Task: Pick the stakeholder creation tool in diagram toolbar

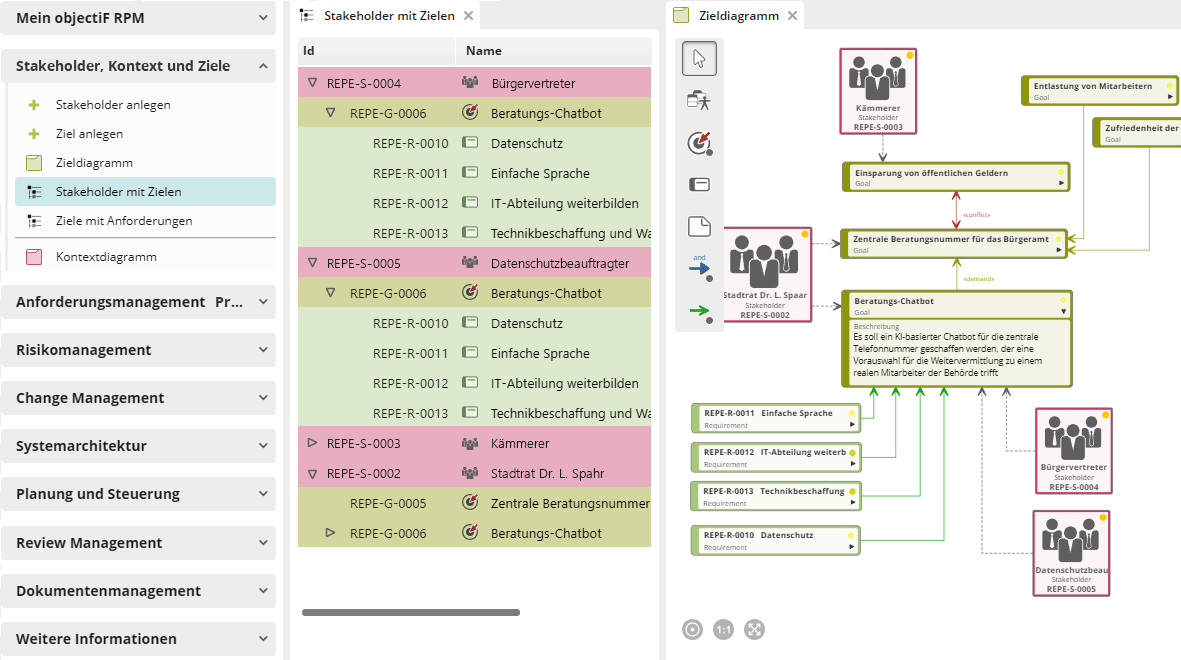Action: pyautogui.click(x=699, y=101)
